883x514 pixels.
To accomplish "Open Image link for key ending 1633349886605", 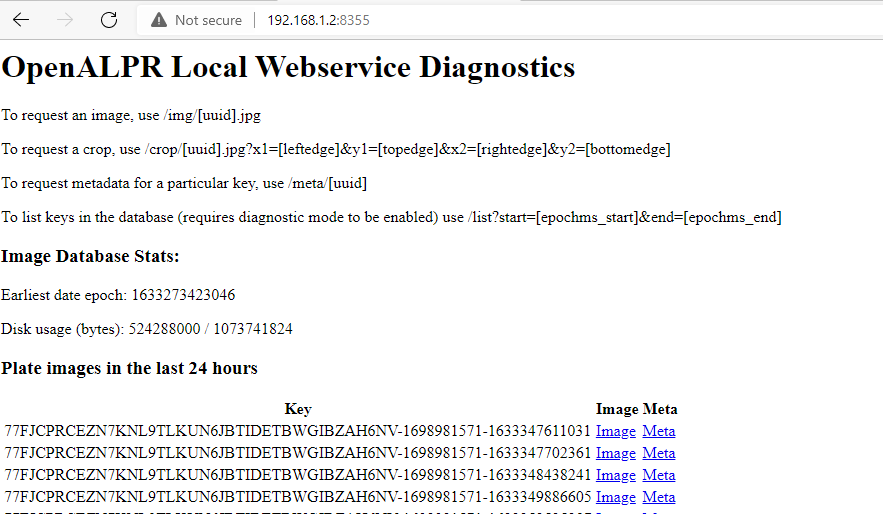I will (x=616, y=497).
